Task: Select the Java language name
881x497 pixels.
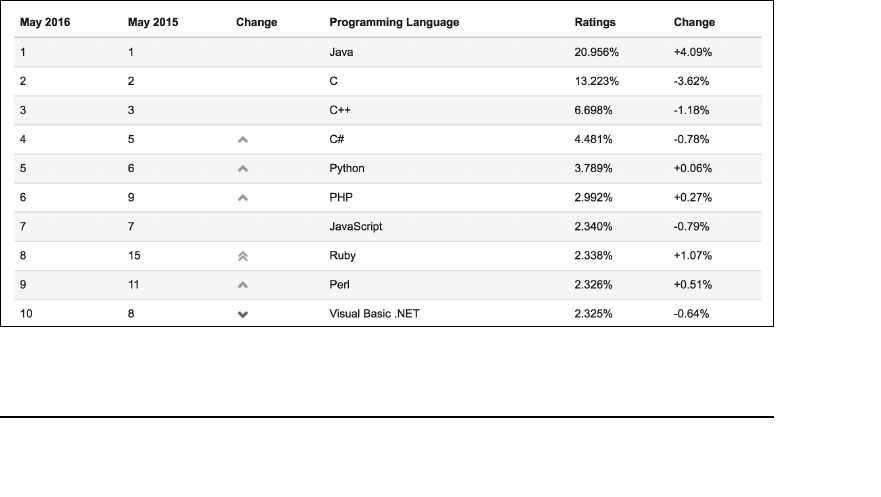Action: tap(341, 52)
